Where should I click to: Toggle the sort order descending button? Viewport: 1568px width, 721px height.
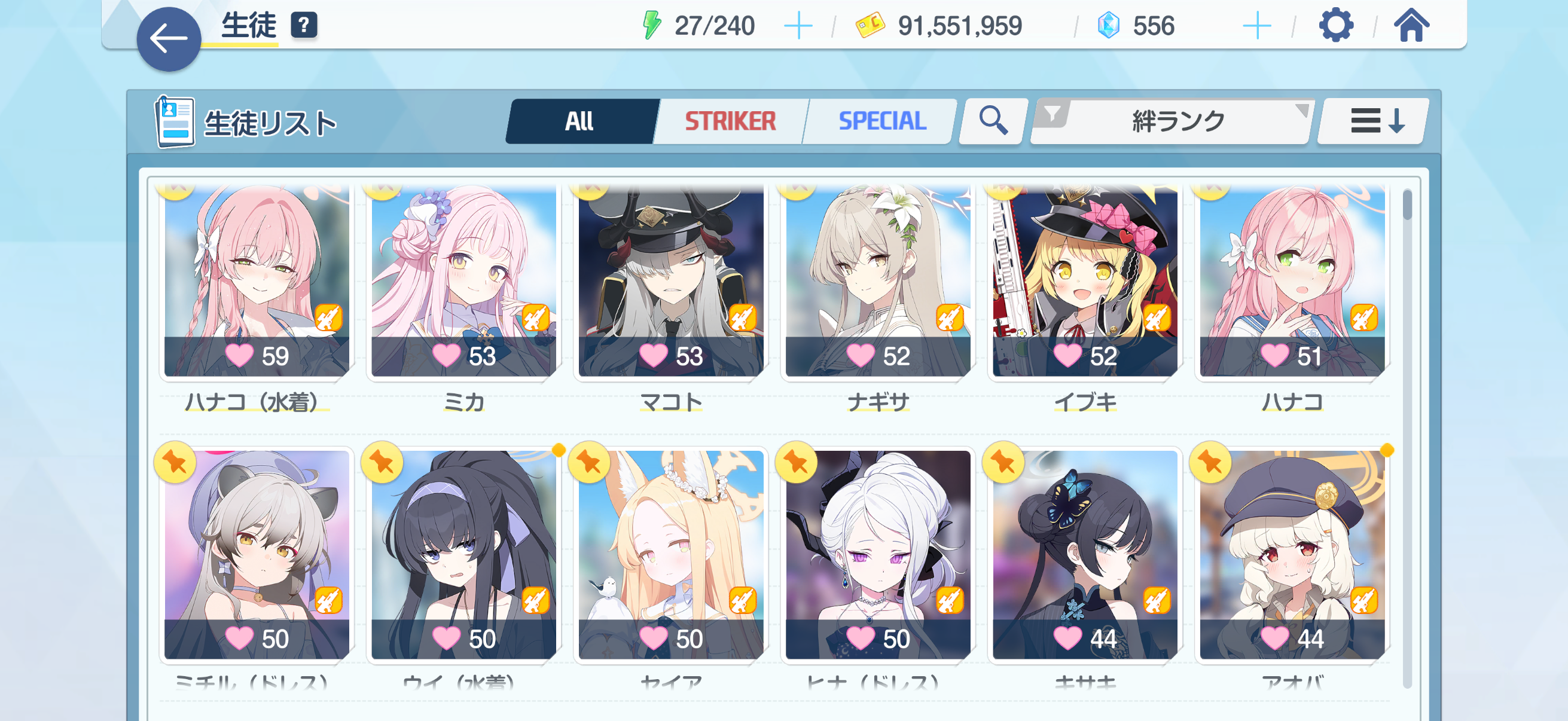(1373, 121)
